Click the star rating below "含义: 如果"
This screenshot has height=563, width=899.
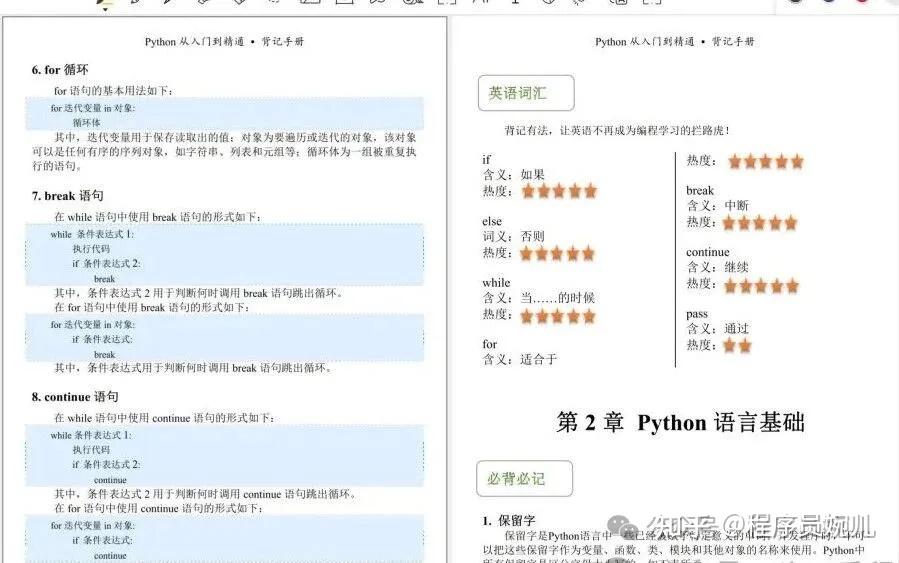pyautogui.click(x=559, y=191)
